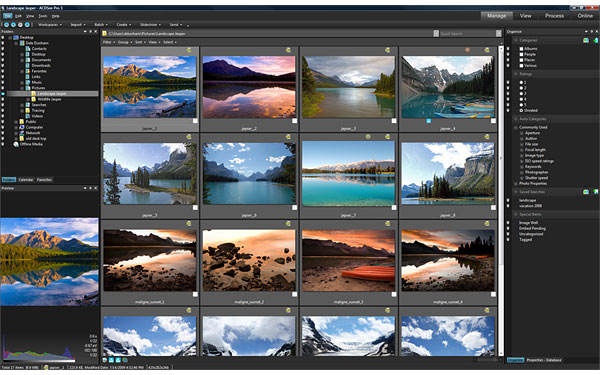
Task: Select rating 1 radio button
Action: coord(521,82)
